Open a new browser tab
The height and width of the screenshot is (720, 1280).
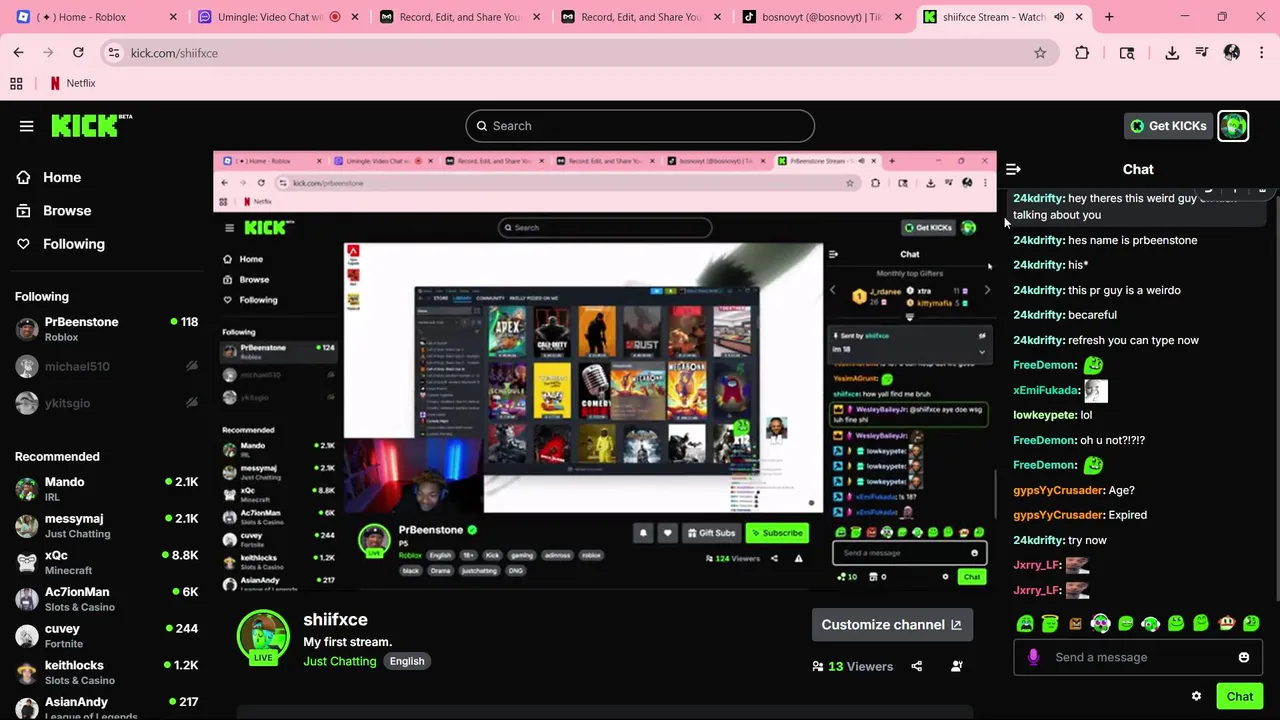[x=1109, y=17]
